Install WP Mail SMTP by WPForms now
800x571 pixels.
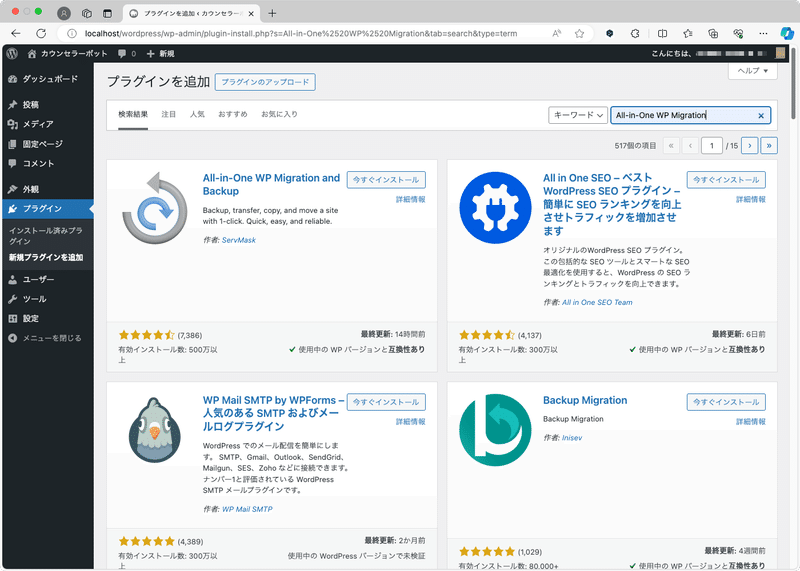tap(386, 403)
